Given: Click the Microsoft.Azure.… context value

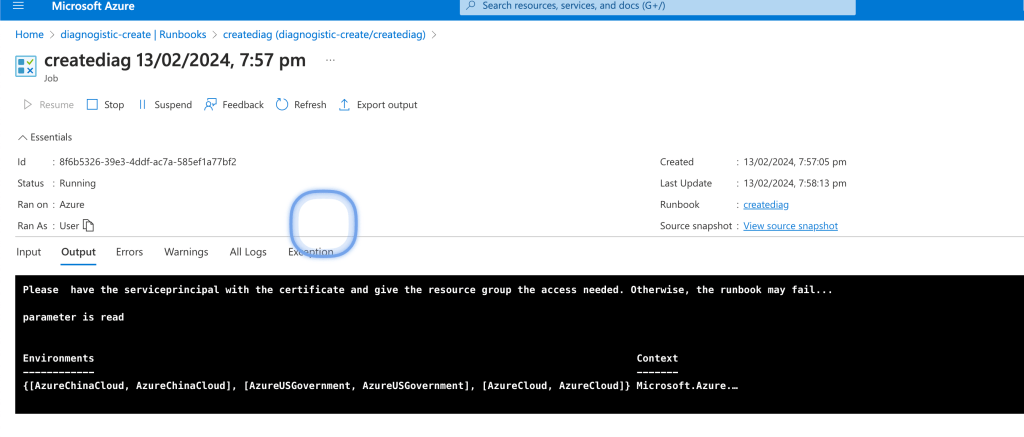Looking at the screenshot, I should pos(687,385).
